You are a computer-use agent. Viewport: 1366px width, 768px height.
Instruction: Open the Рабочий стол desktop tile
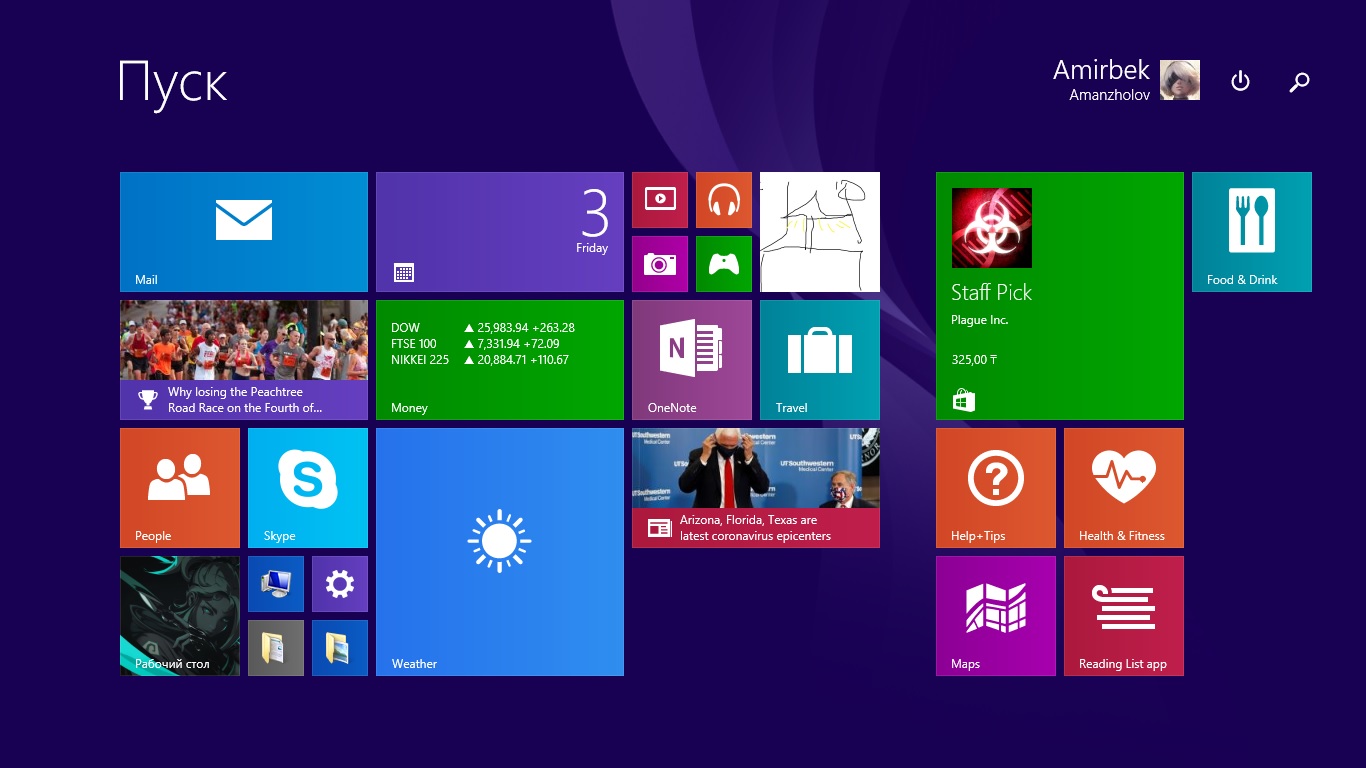point(180,616)
